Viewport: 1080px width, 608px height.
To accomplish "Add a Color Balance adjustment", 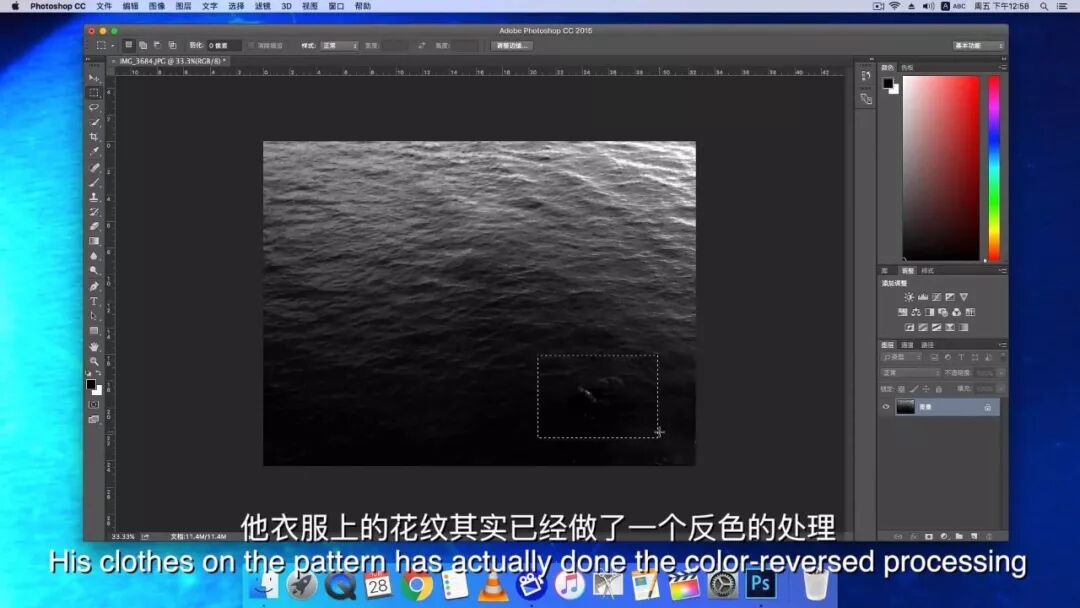I will [x=915, y=312].
